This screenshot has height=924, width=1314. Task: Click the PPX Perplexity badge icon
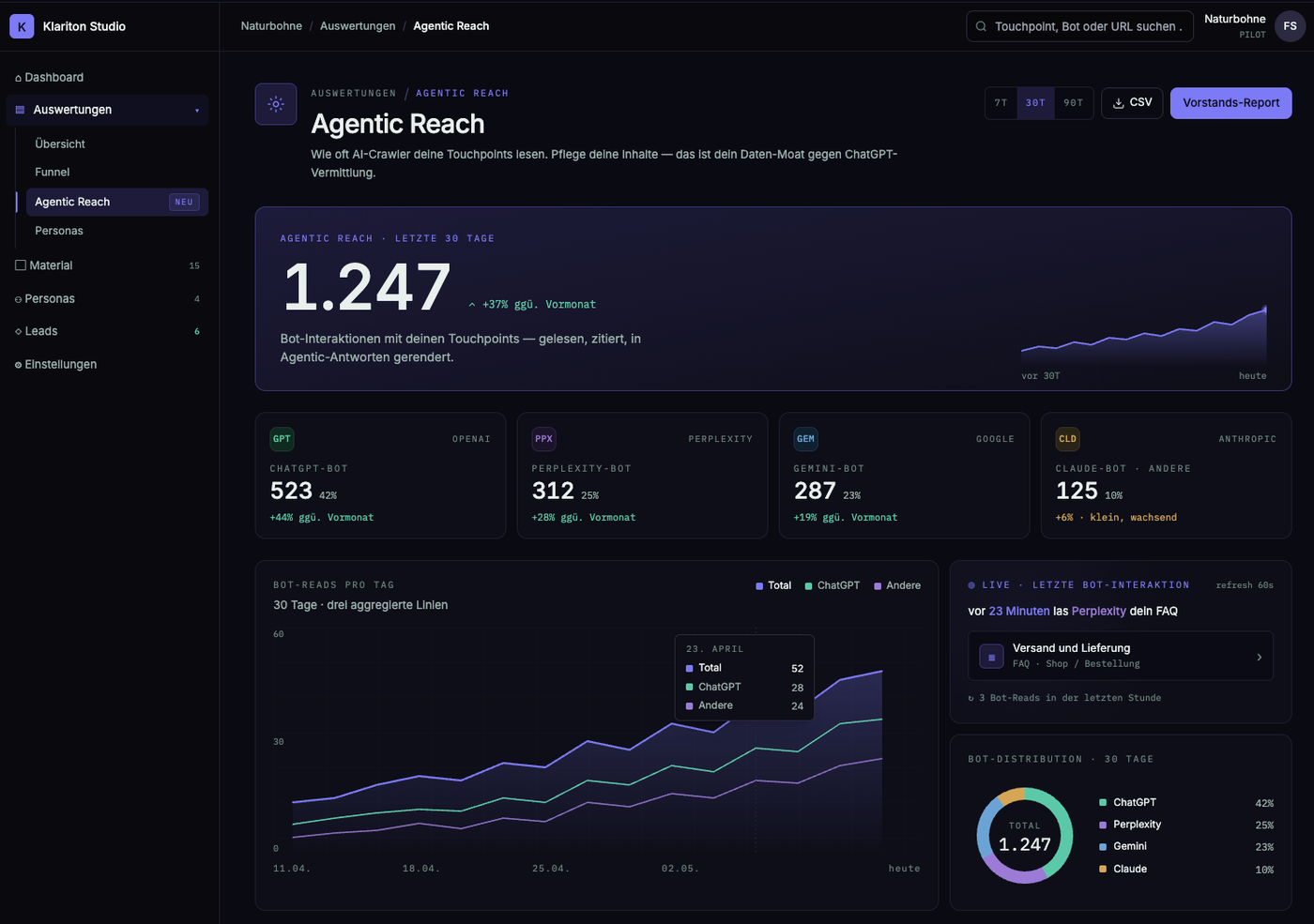tap(543, 439)
